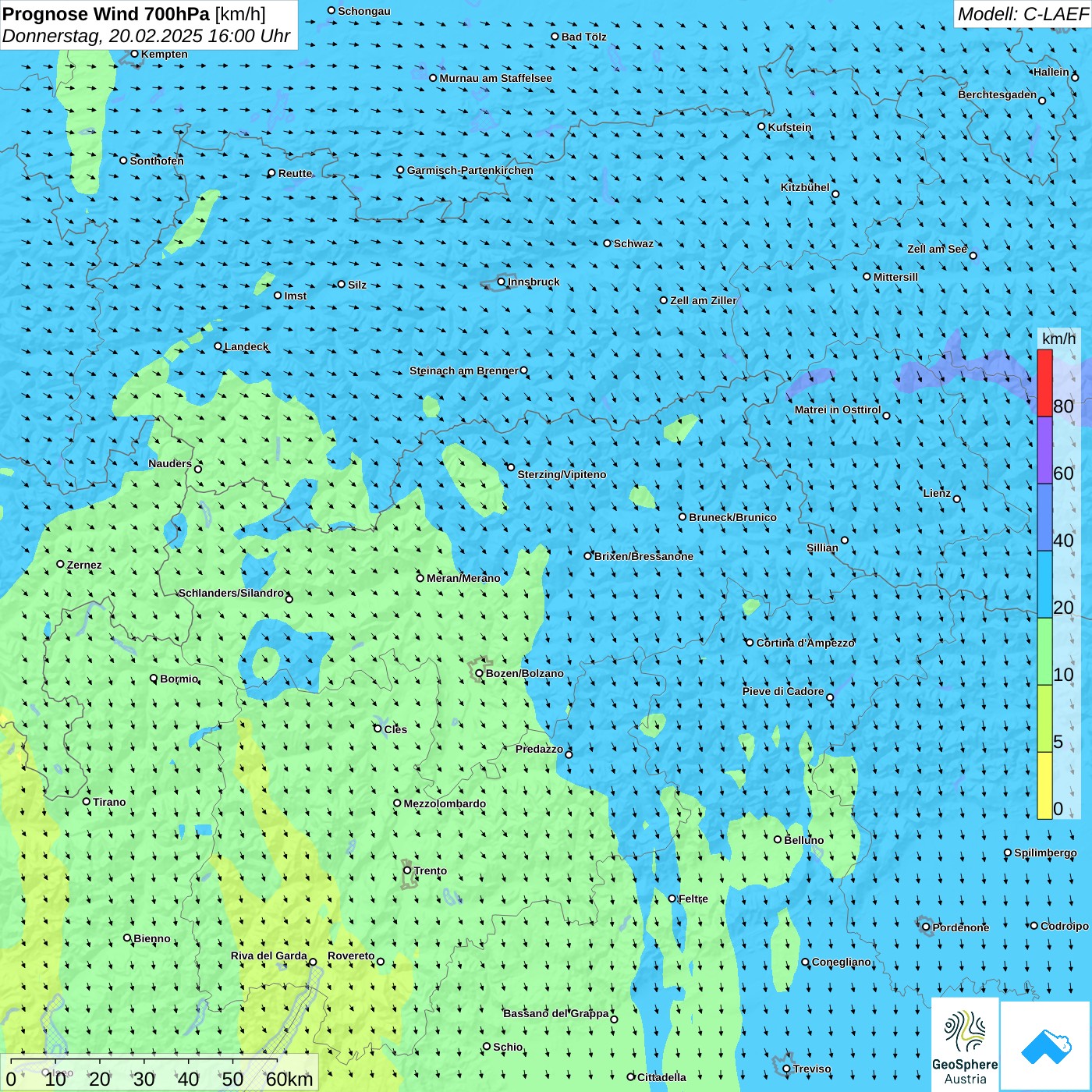Viewport: 1092px width, 1092px height.
Task: Click the 'Conegliano' town label
Action: click(x=842, y=962)
